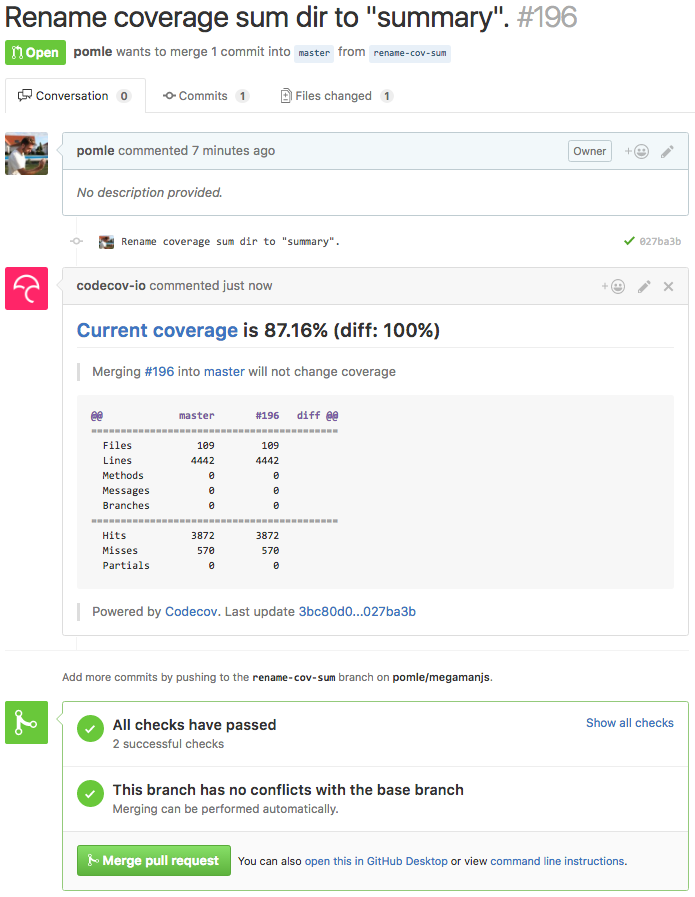Add reaction emoji to codecov-io comment
Screen dimensions: 695x897
coord(613,286)
